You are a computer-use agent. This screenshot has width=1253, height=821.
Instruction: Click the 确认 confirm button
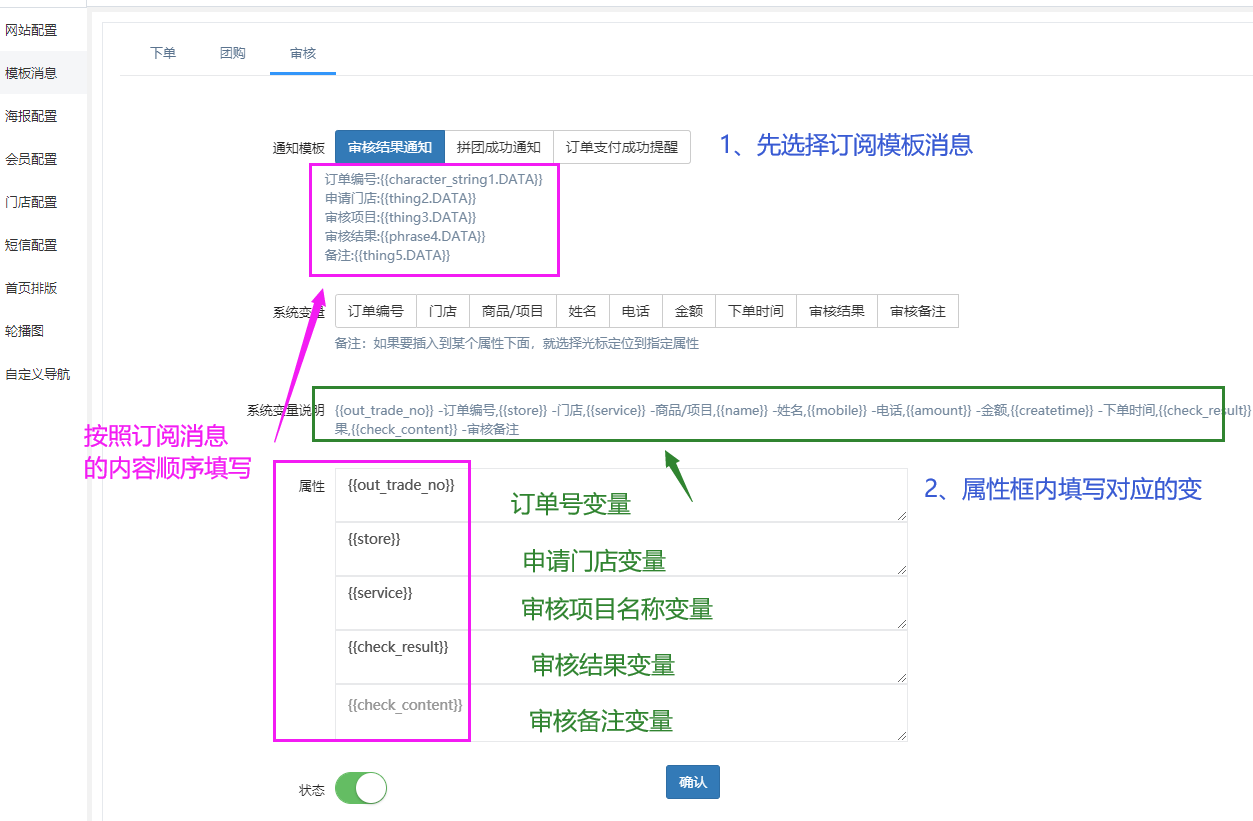click(692, 782)
